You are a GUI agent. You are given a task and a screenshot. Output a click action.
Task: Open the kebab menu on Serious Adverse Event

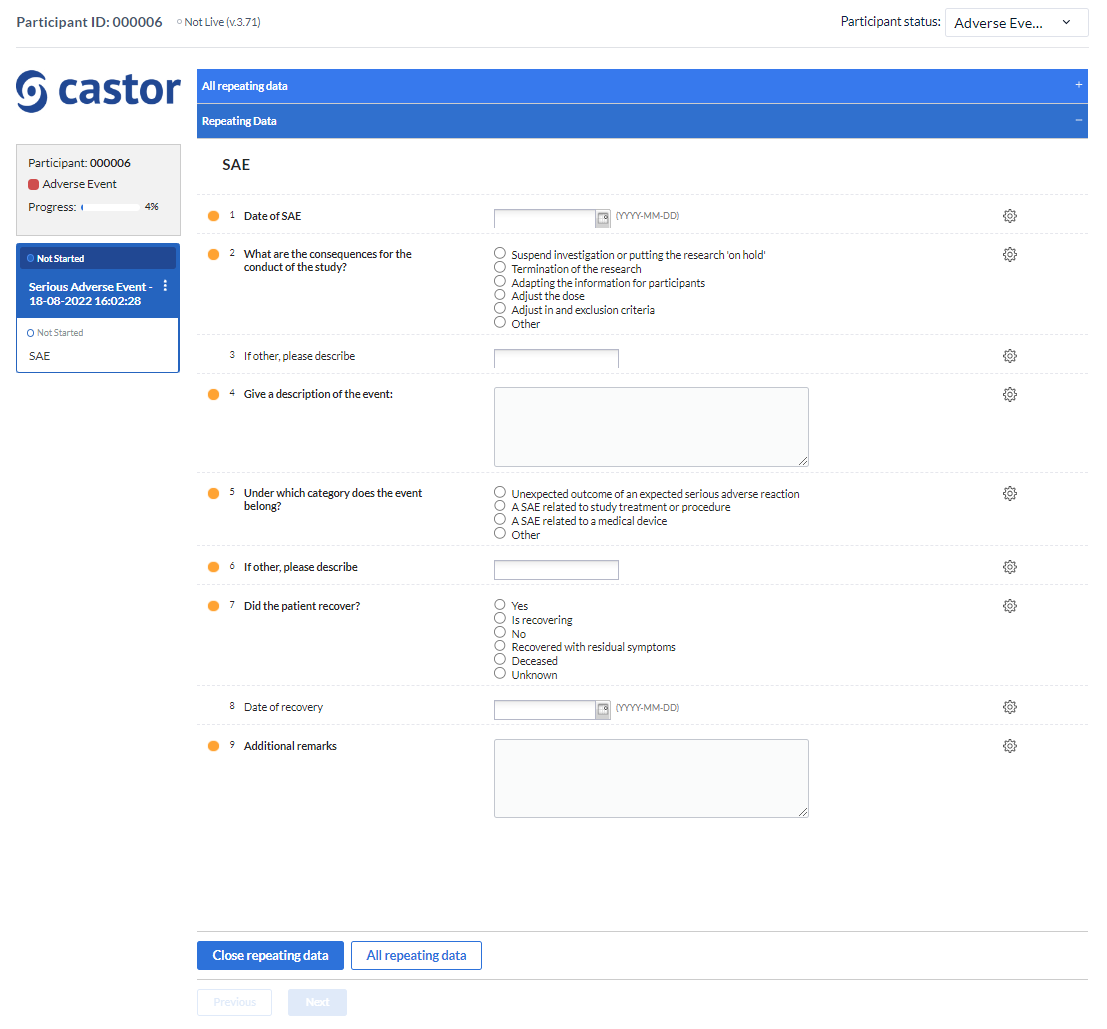(164, 287)
